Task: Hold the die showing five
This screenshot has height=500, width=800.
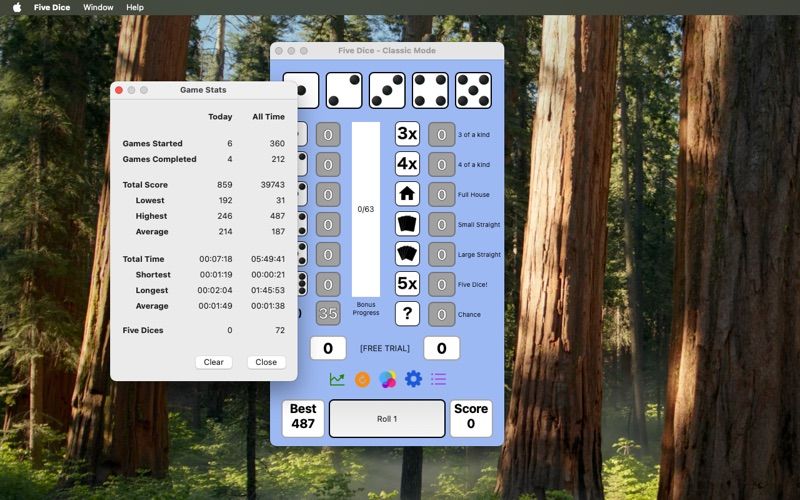Action: (x=473, y=90)
